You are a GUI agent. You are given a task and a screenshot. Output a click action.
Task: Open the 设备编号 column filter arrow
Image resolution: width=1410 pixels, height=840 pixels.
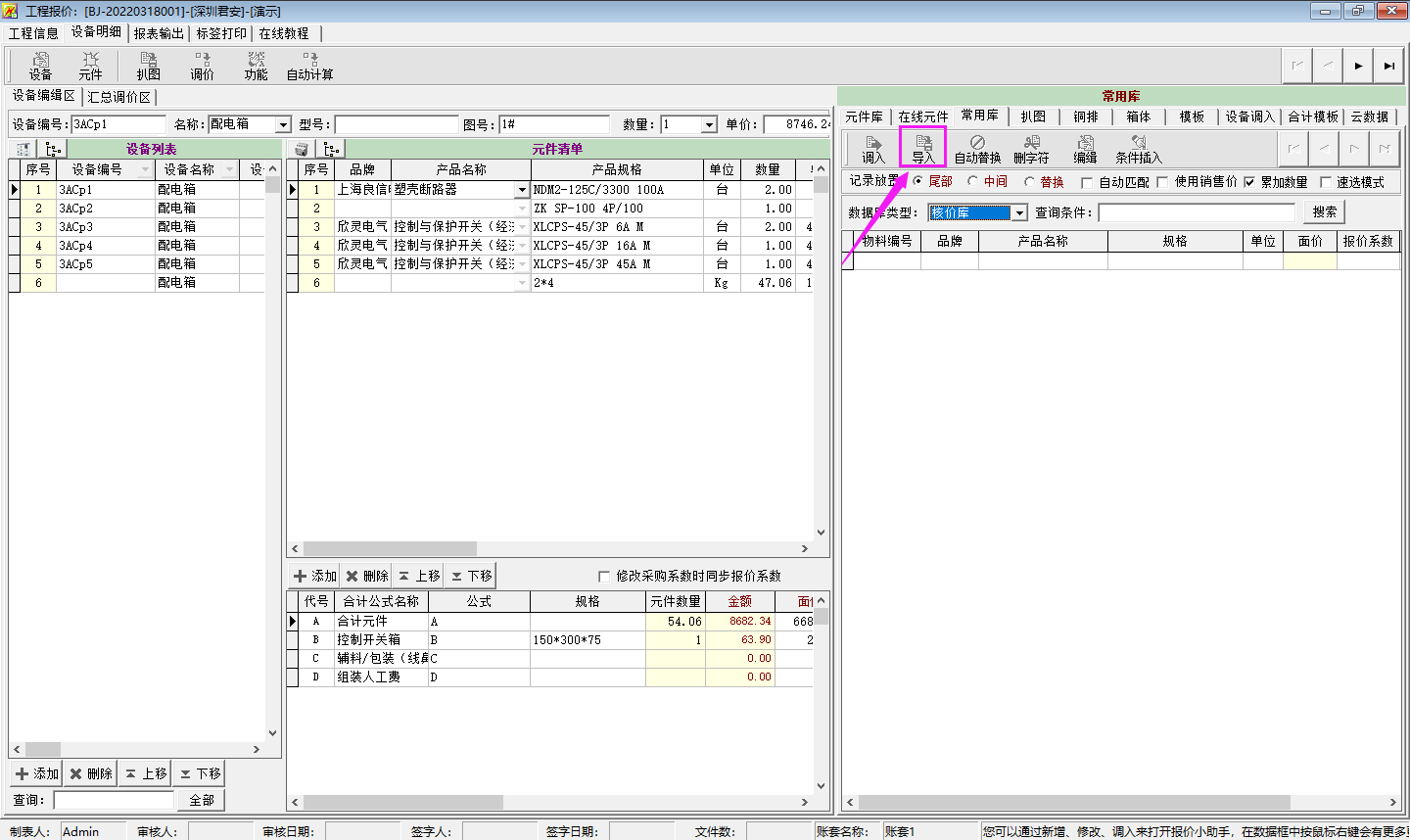pyautogui.click(x=146, y=169)
